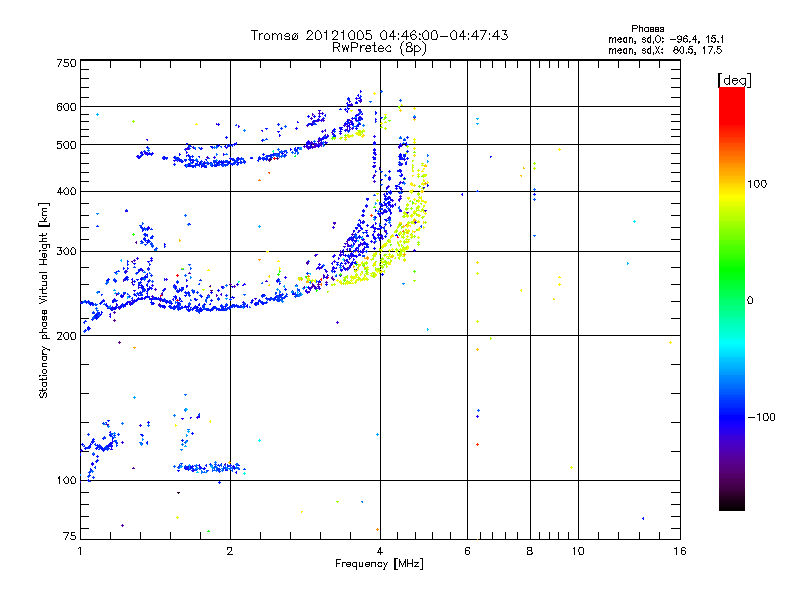Click the x-axis '10' tick label
The image size is (800, 600).
pyautogui.click(x=578, y=551)
